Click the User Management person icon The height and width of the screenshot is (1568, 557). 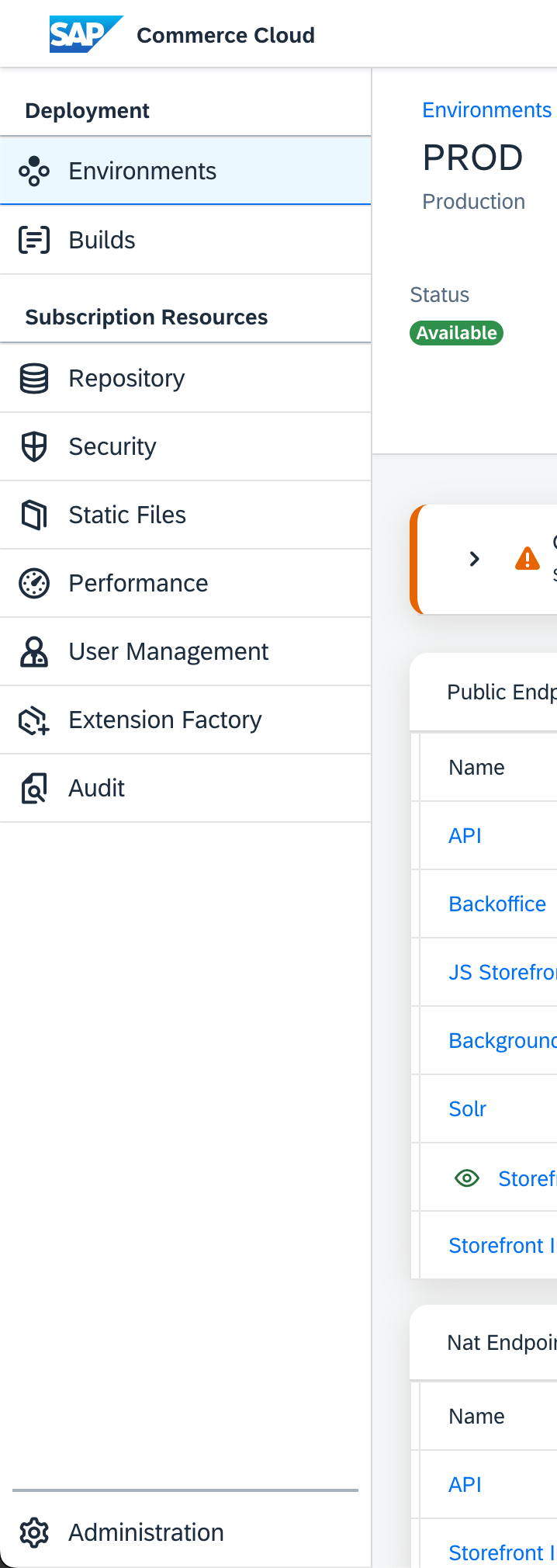coord(34,651)
